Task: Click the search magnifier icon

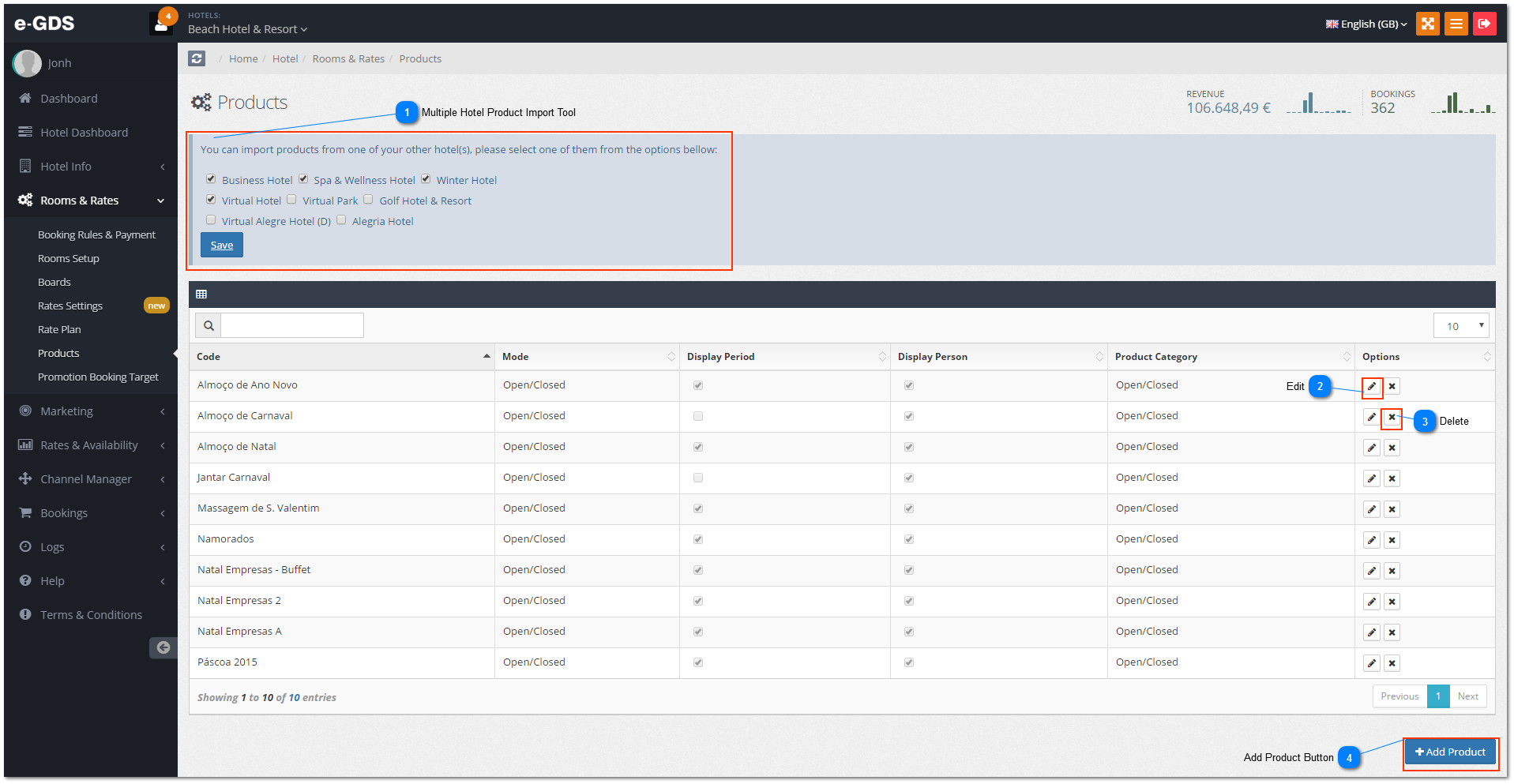Action: click(x=209, y=325)
